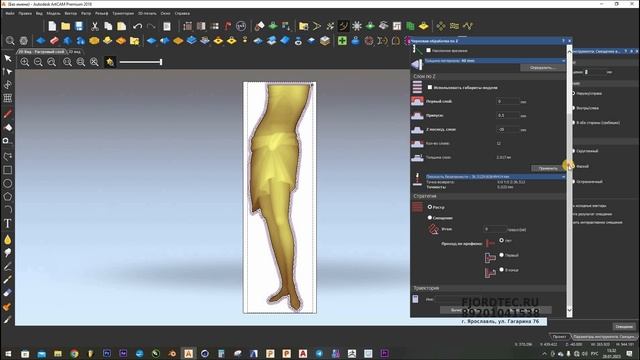640x360 pixels.
Task: Paste using the clipboard paste icon
Action: pos(122,26)
